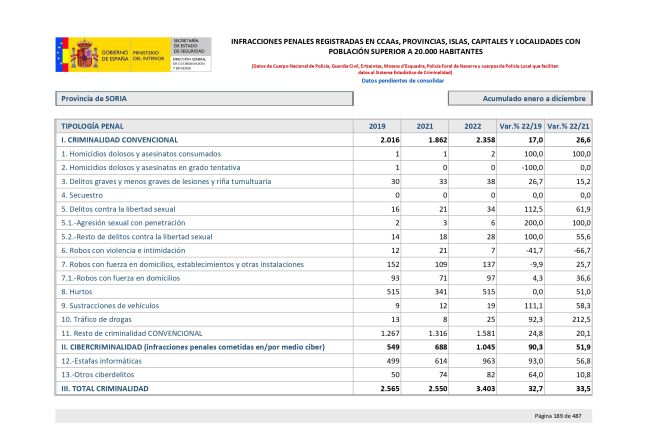This screenshot has height=424, width=650.
Task: Click '2. Homicidios dolosos y asesinatos en grado tentativa'
Action: 150,167
